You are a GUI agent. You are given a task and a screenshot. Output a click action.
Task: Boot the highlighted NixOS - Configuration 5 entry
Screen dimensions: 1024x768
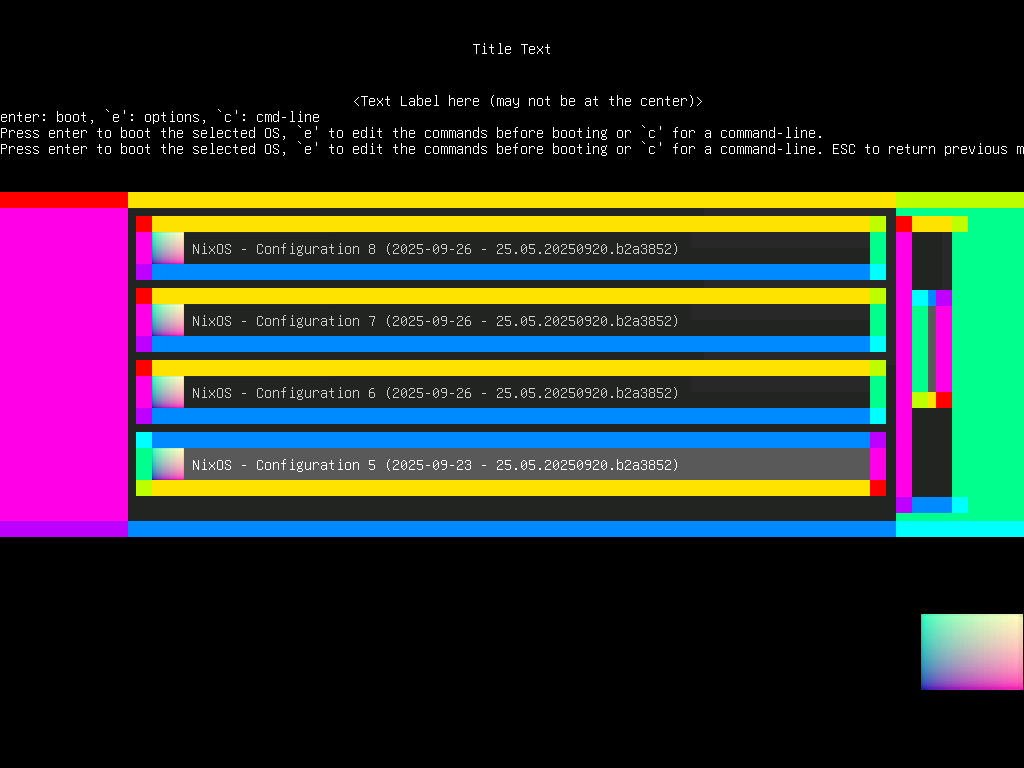(x=435, y=465)
